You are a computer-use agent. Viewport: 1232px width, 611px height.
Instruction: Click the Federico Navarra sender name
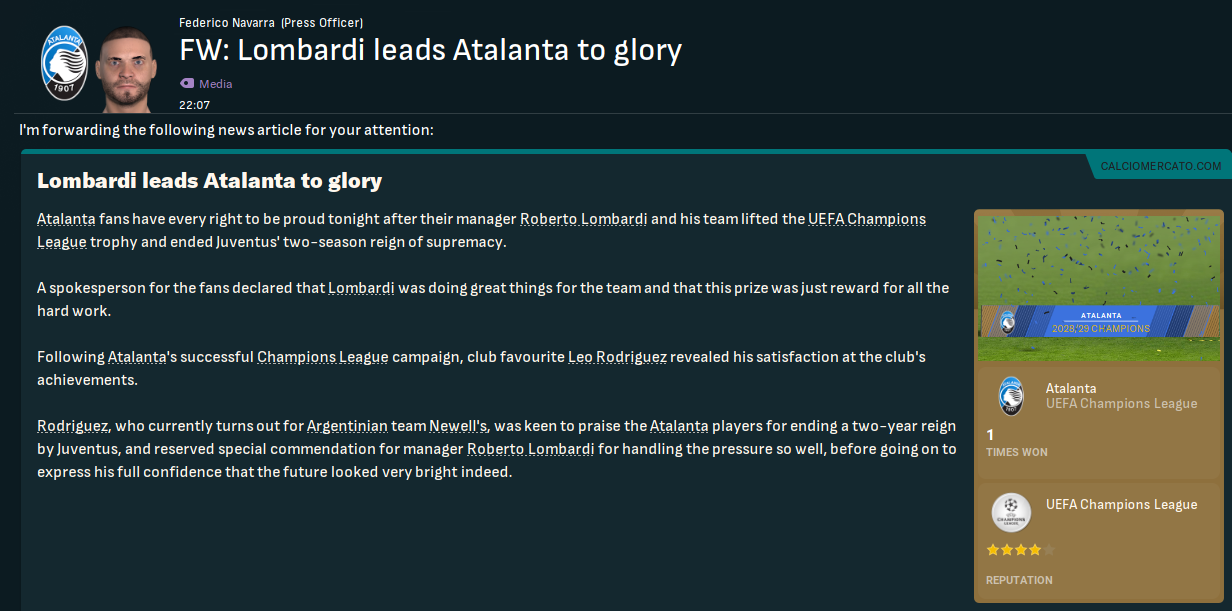pos(226,22)
